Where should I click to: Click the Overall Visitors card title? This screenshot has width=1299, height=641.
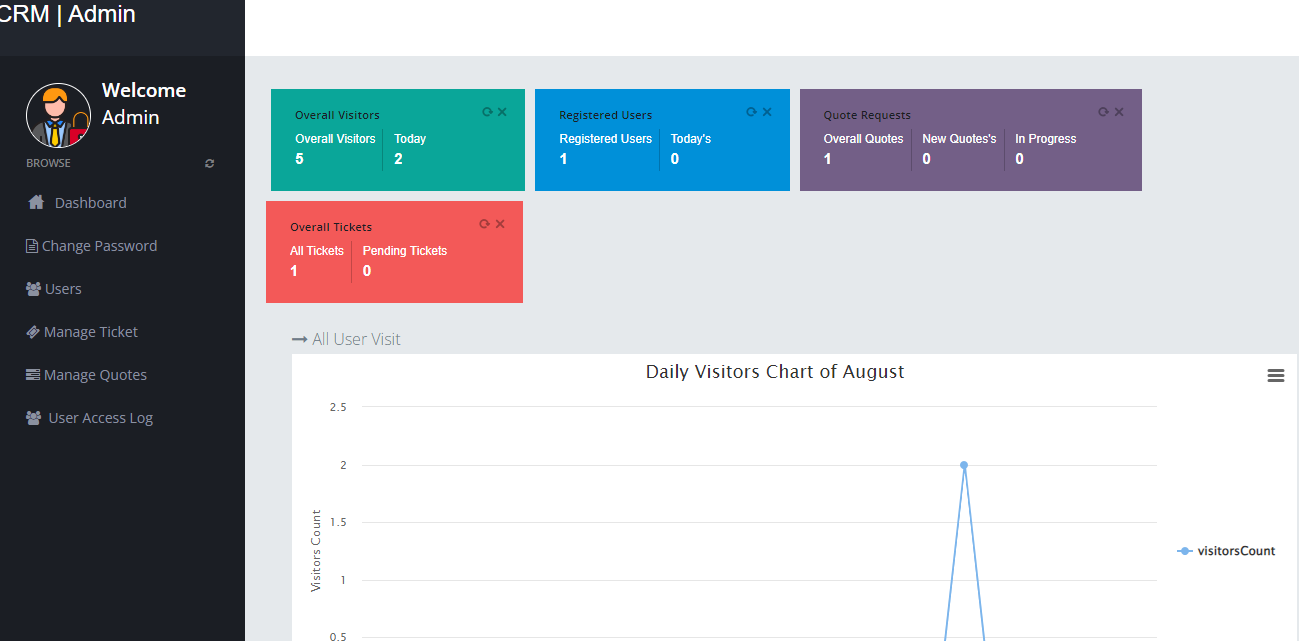tap(337, 115)
